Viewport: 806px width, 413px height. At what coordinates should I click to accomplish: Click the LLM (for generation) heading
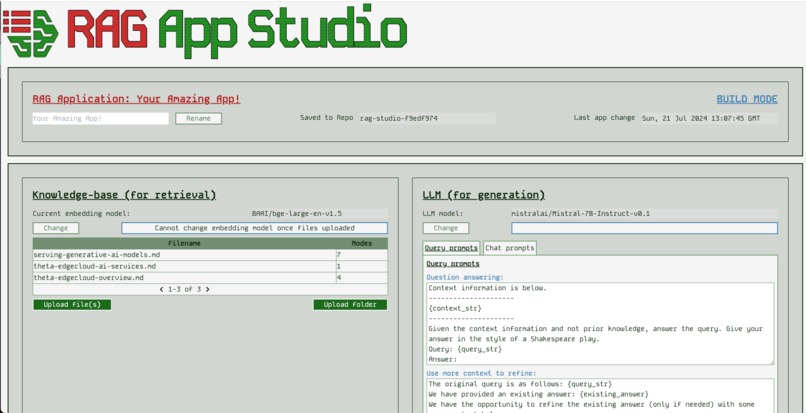point(484,195)
